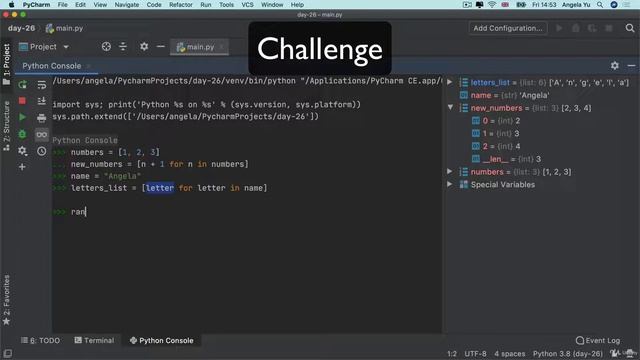Toggle show variables glasses icon
This screenshot has width=640, height=360.
[42, 134]
